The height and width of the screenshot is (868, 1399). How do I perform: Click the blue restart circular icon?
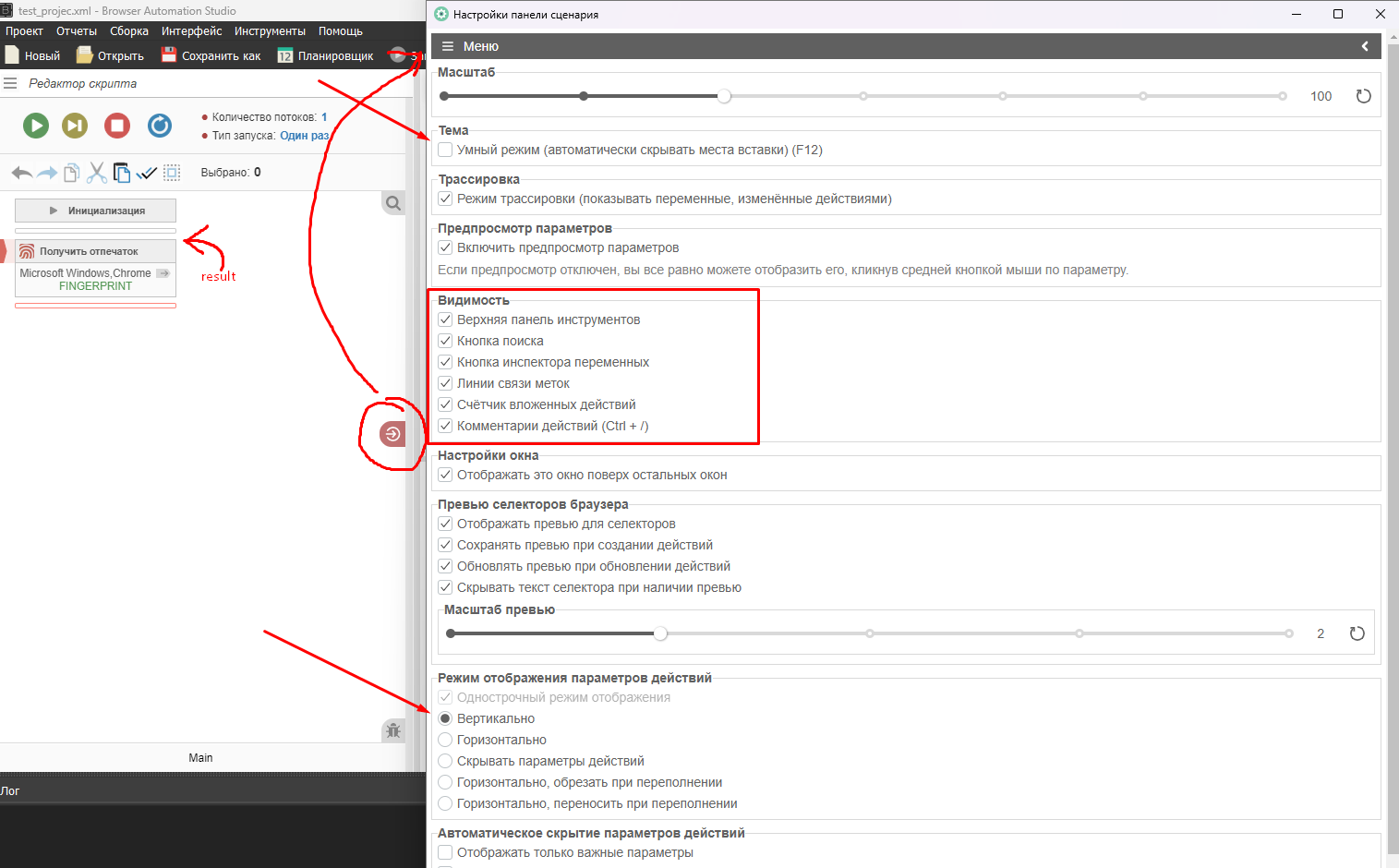pos(160,126)
